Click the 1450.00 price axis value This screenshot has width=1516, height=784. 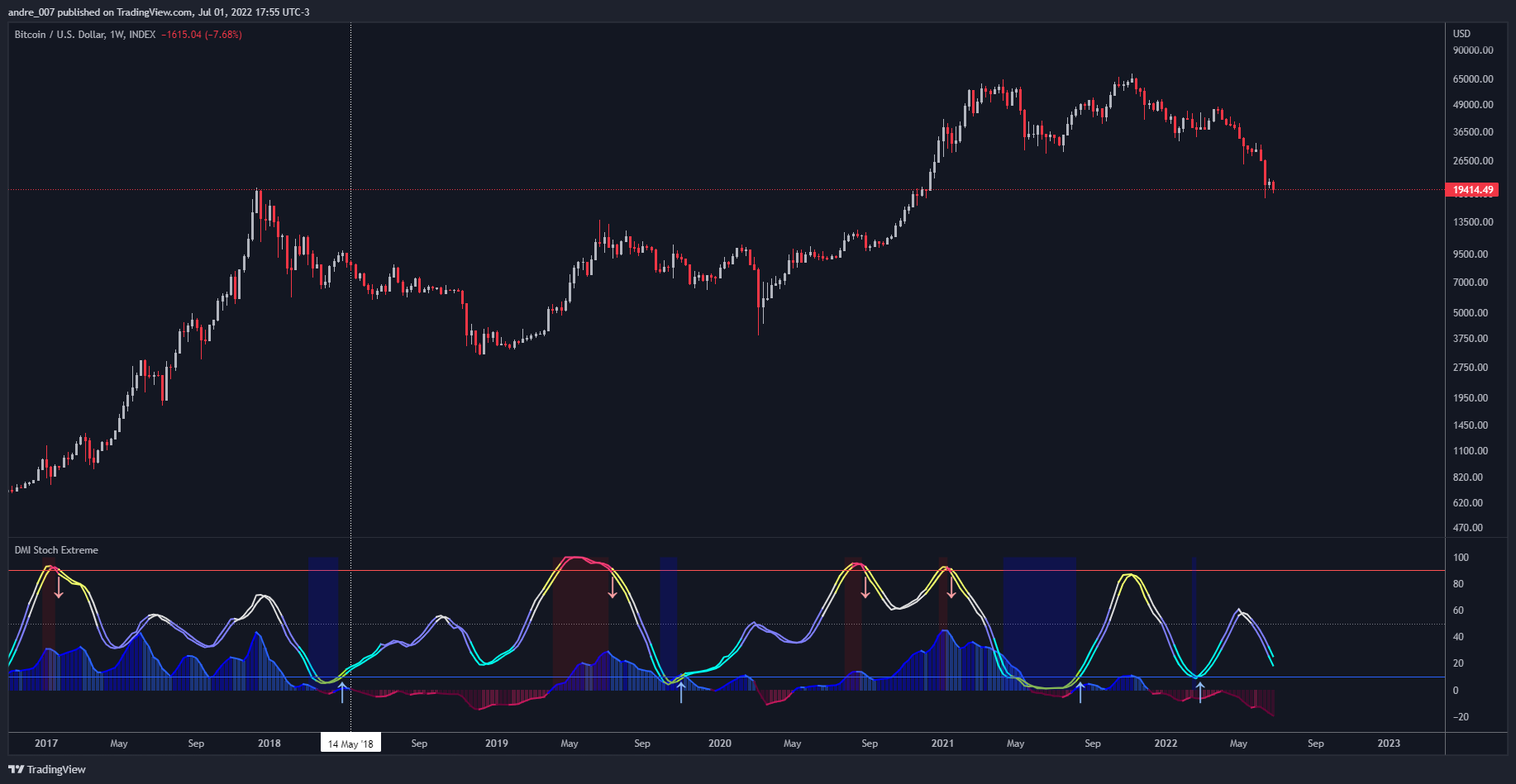click(x=1471, y=425)
